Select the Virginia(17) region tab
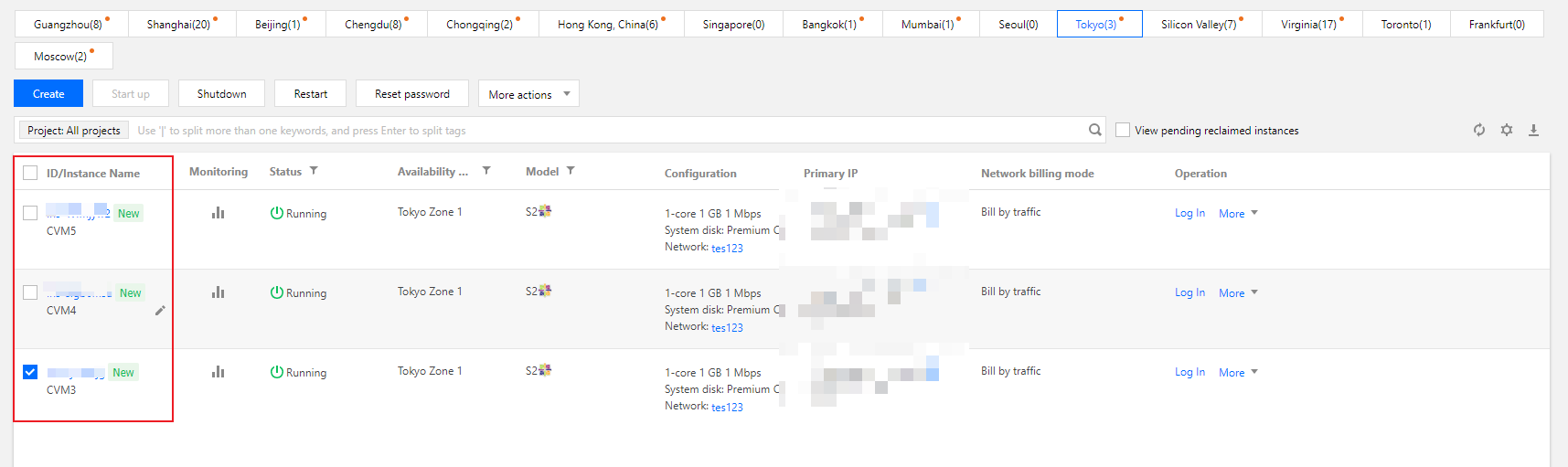Screen dimensions: 1568x467 1311,25
